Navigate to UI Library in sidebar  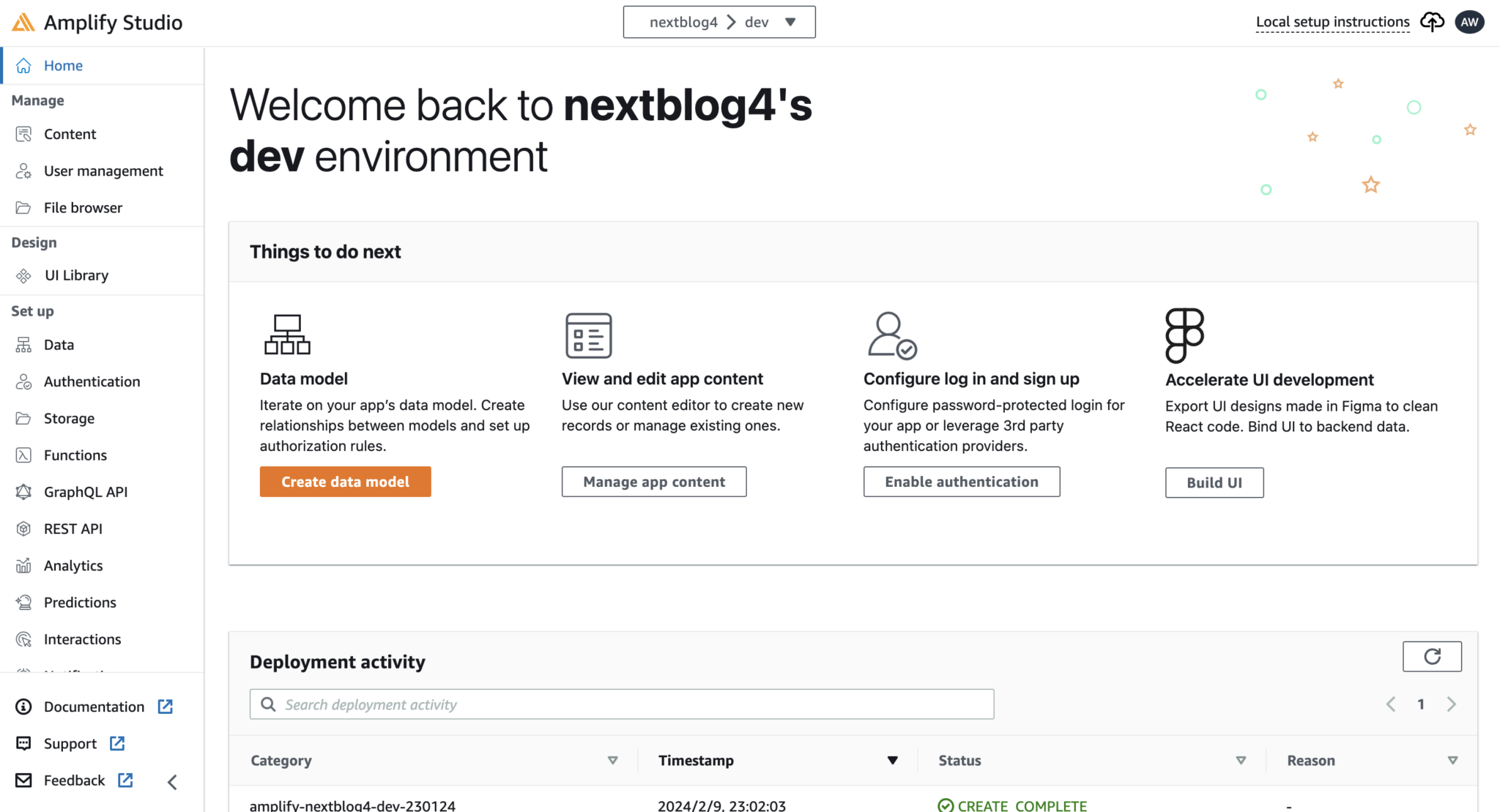[x=76, y=275]
